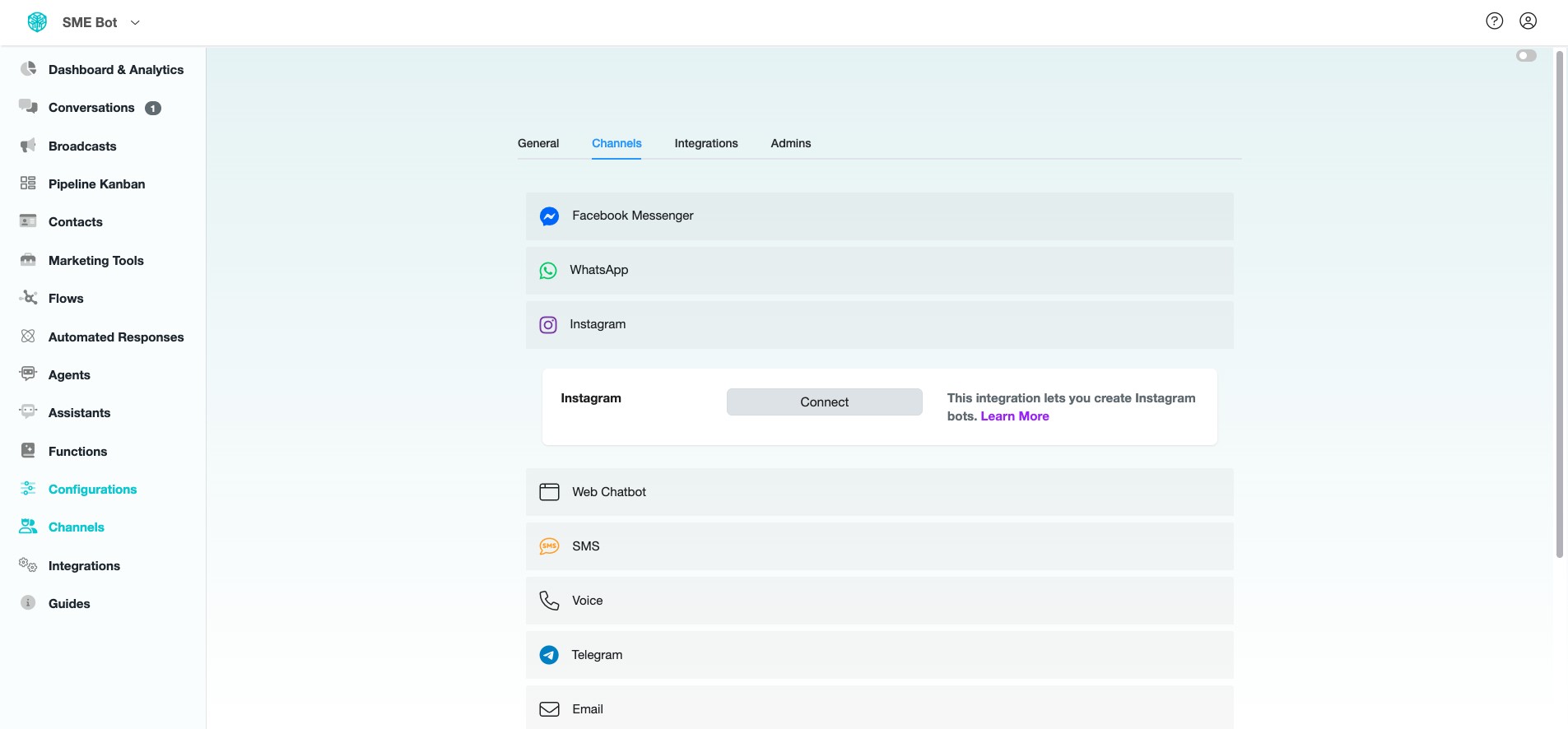Switch to the Admins tab
1568x729 pixels.
tap(791, 143)
